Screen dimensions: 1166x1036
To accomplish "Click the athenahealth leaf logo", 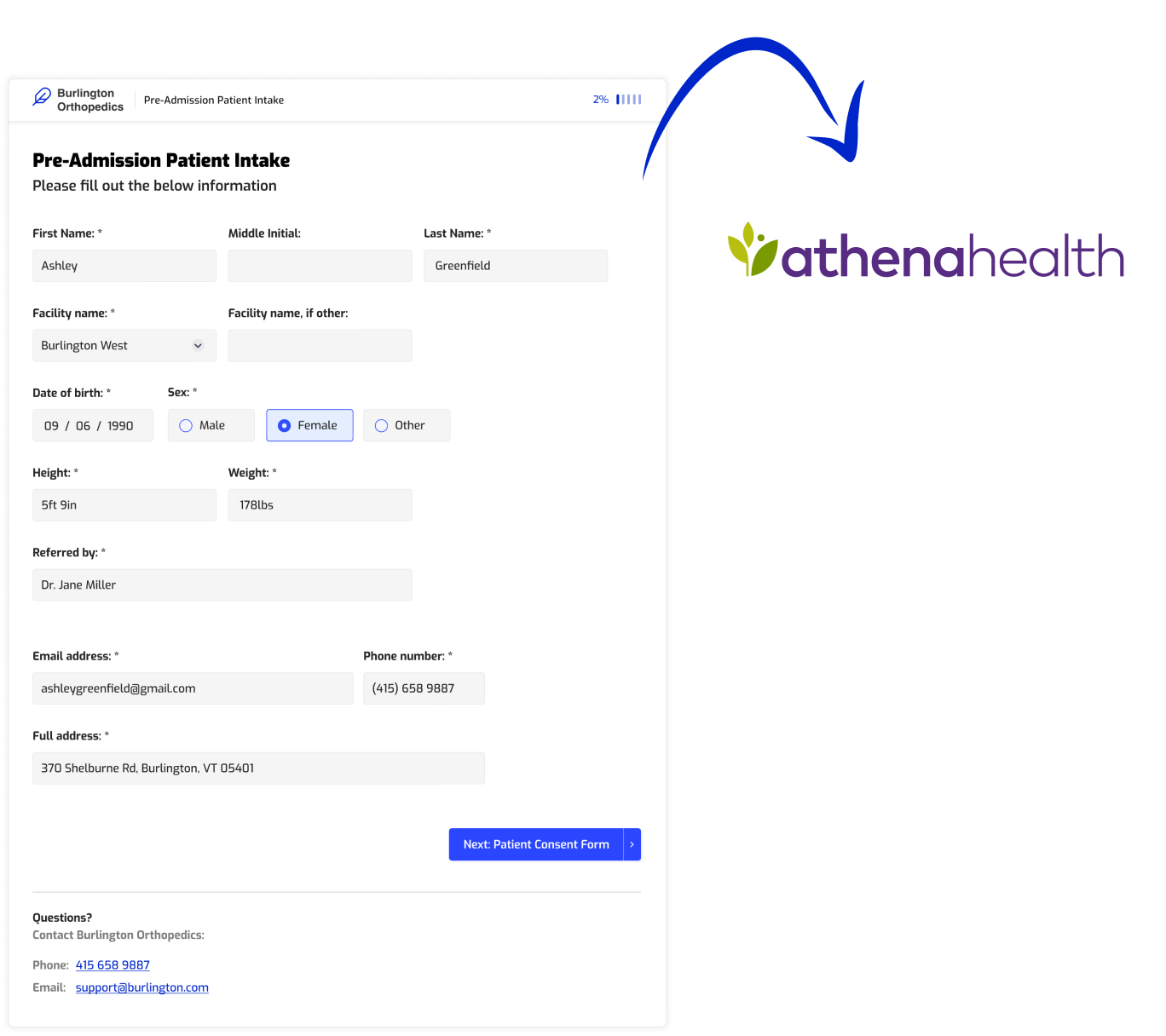I will point(752,250).
